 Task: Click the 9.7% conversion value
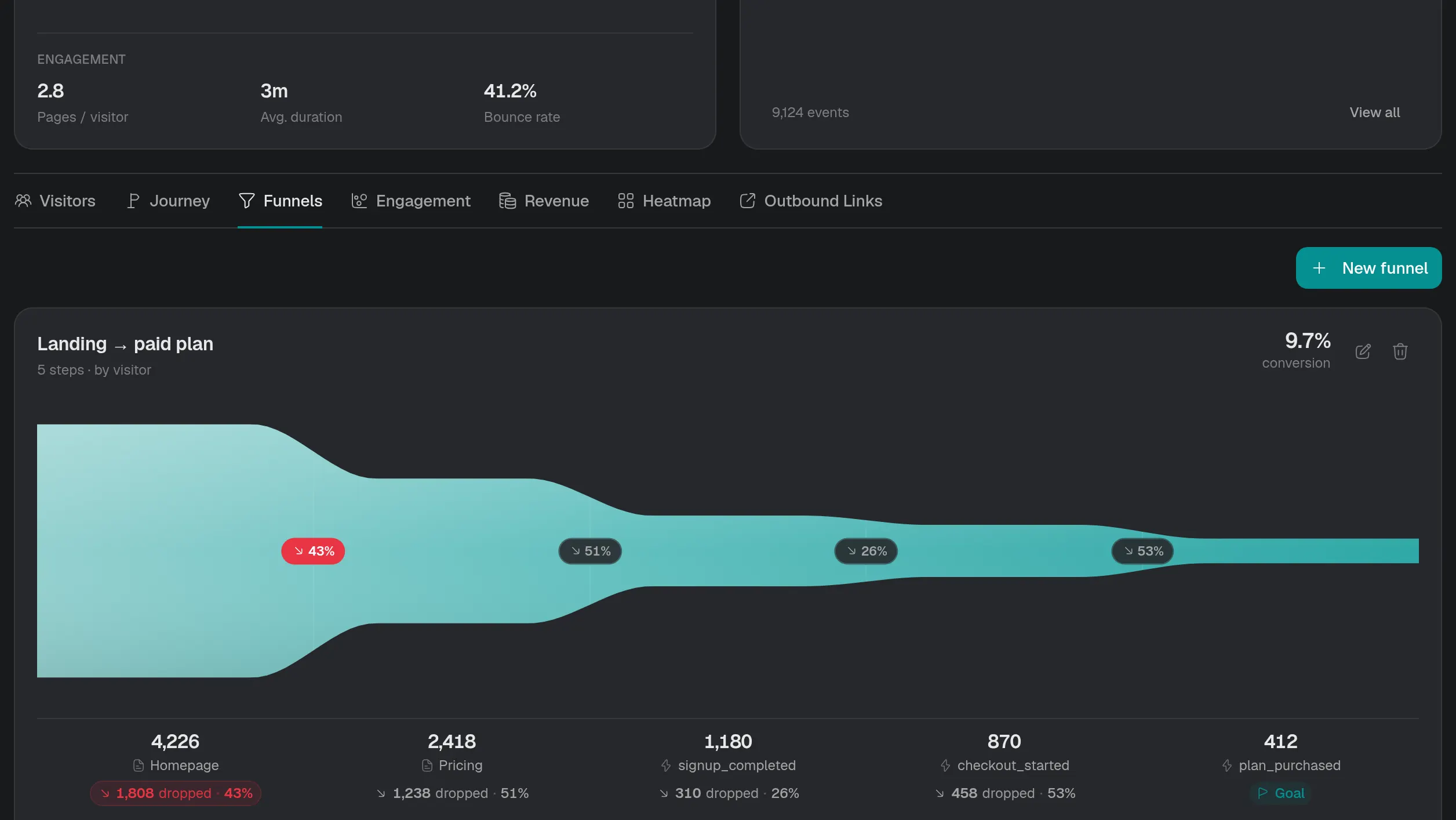pos(1307,340)
